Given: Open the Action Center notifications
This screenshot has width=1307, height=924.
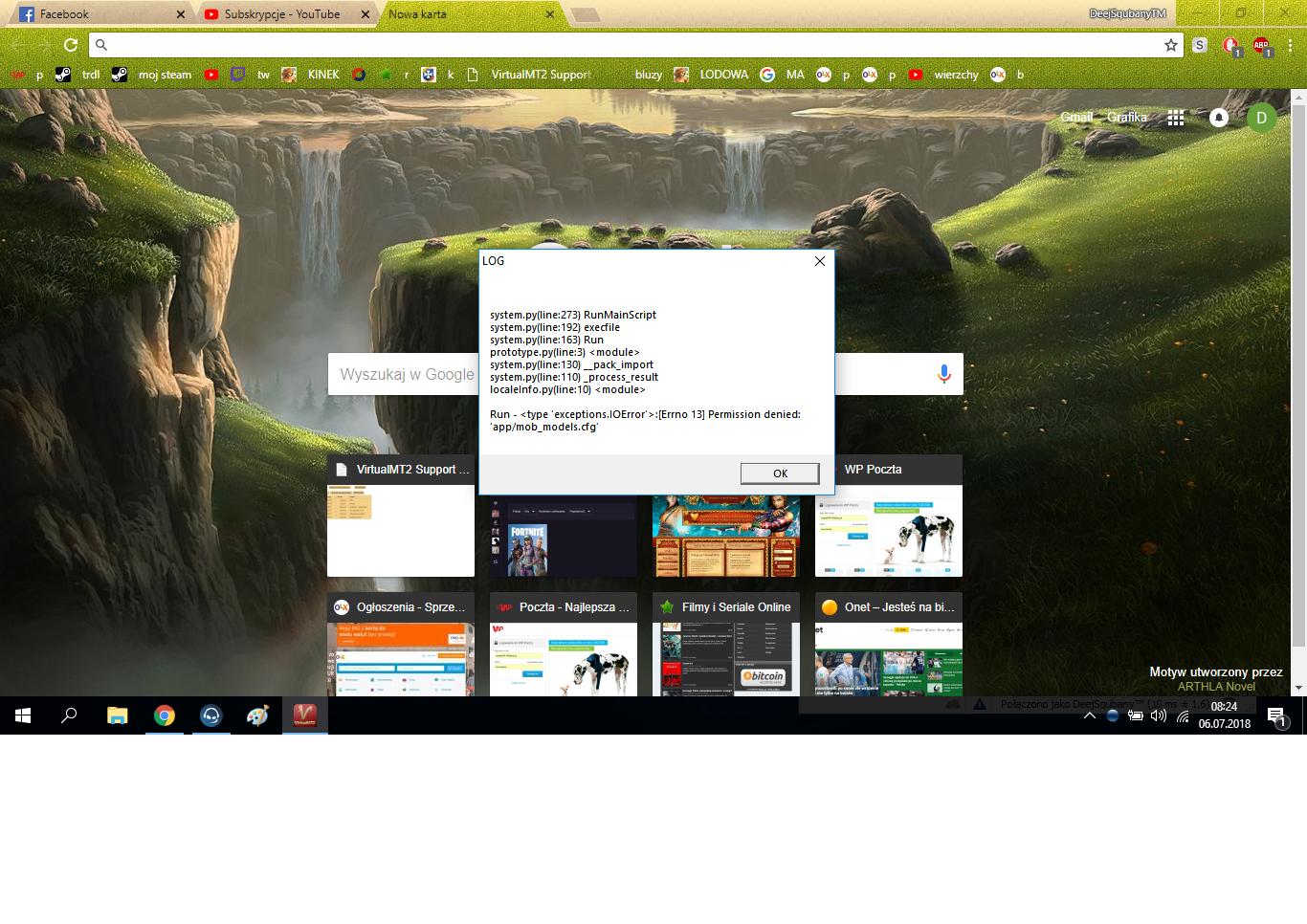Looking at the screenshot, I should [1276, 715].
